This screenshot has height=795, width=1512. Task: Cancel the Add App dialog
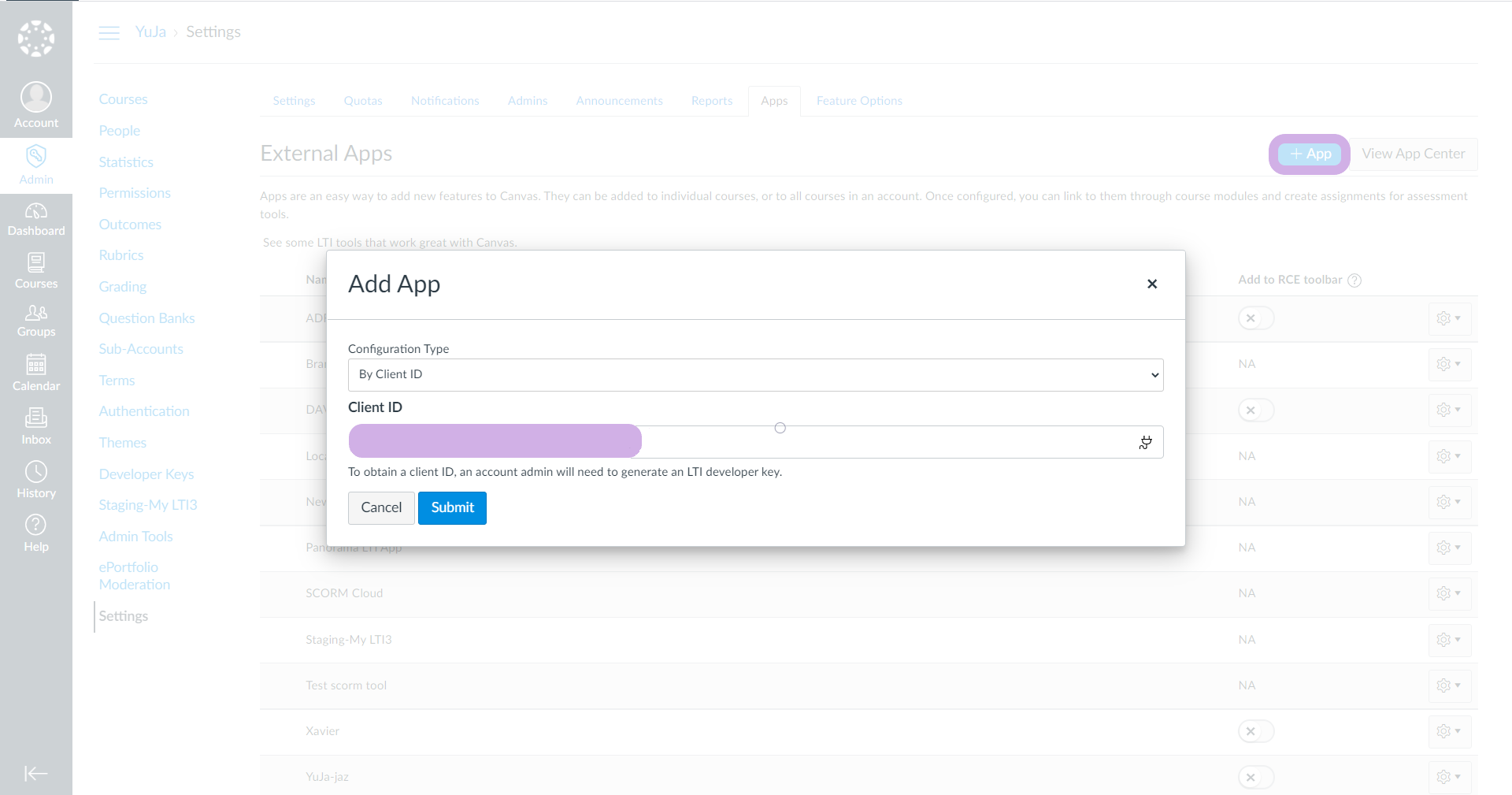(x=381, y=508)
